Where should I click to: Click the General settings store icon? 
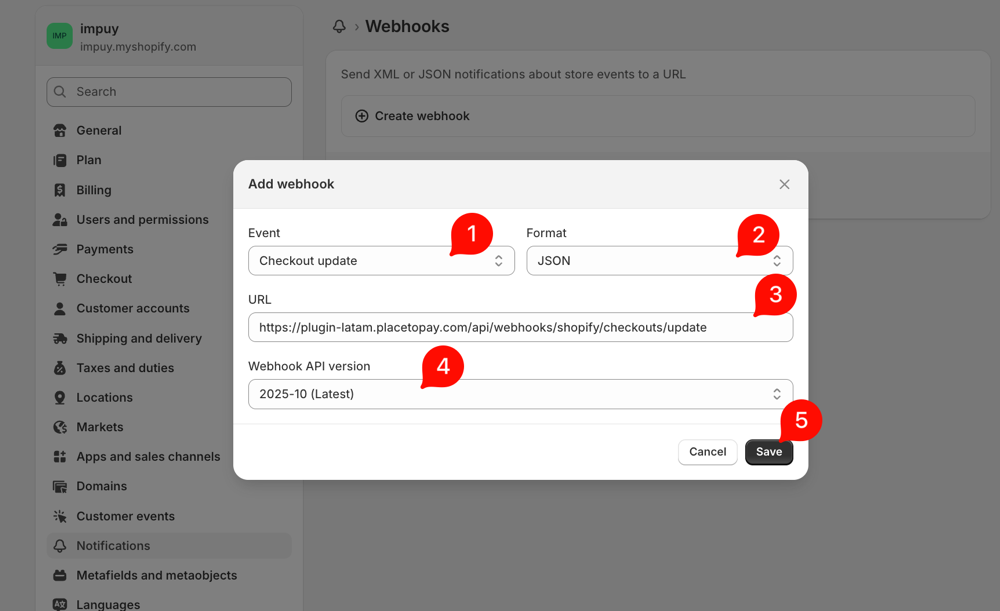60,131
